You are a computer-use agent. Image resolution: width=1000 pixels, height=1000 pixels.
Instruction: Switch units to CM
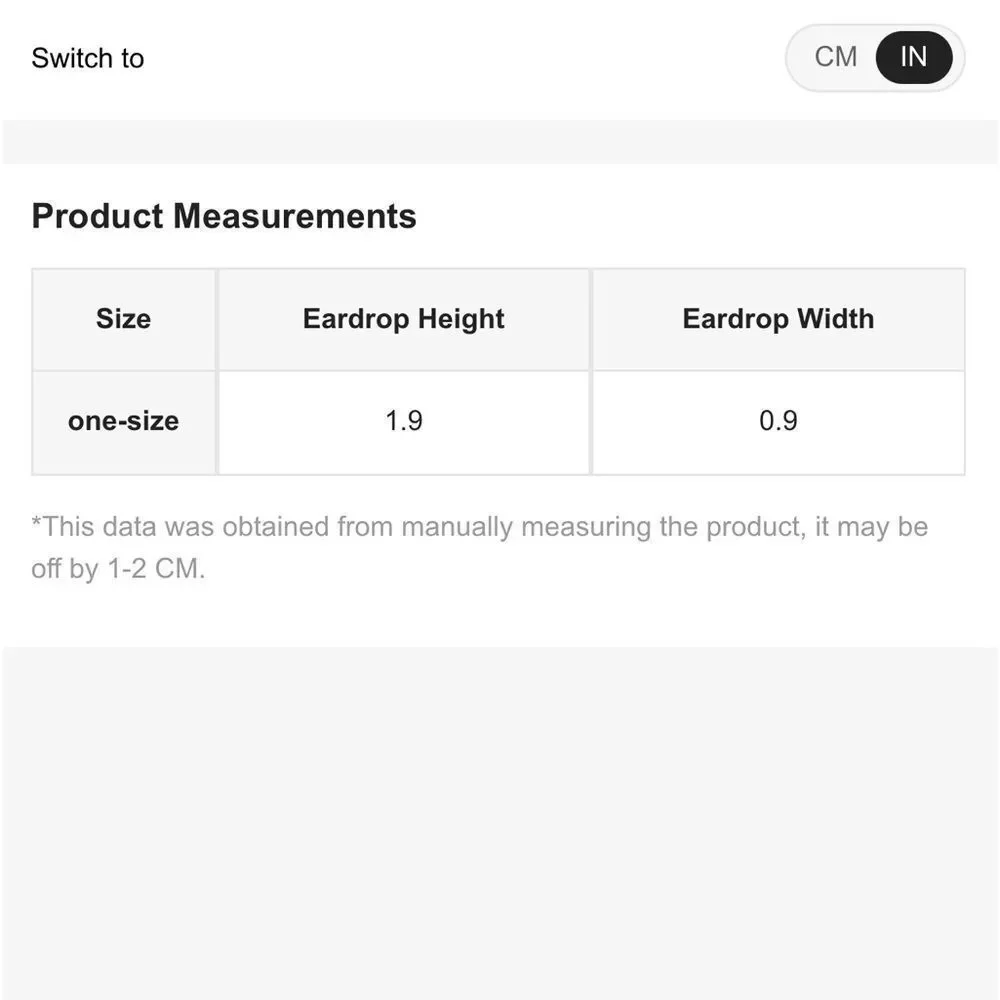coord(835,57)
